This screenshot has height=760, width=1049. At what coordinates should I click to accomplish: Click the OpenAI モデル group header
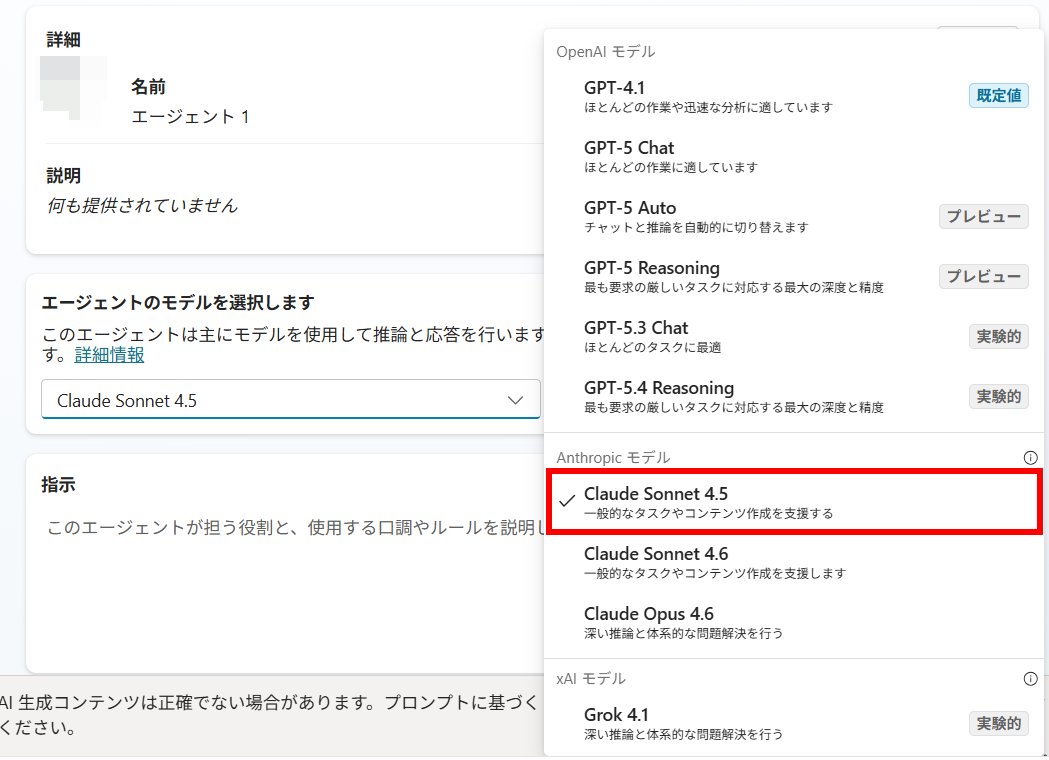tap(605, 52)
